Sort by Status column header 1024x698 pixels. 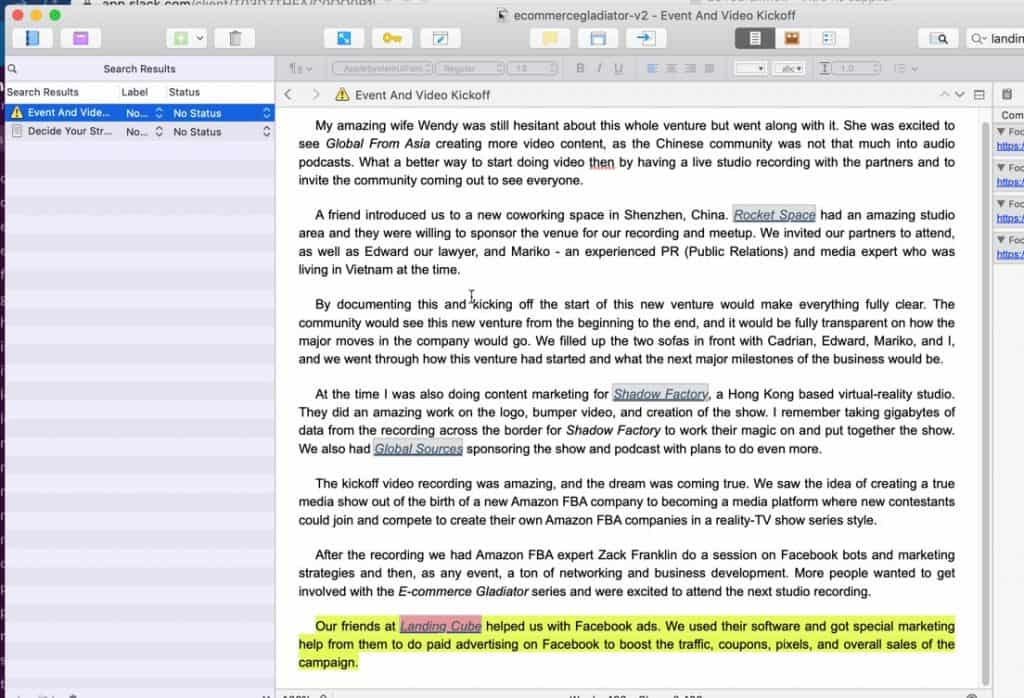pos(184,92)
